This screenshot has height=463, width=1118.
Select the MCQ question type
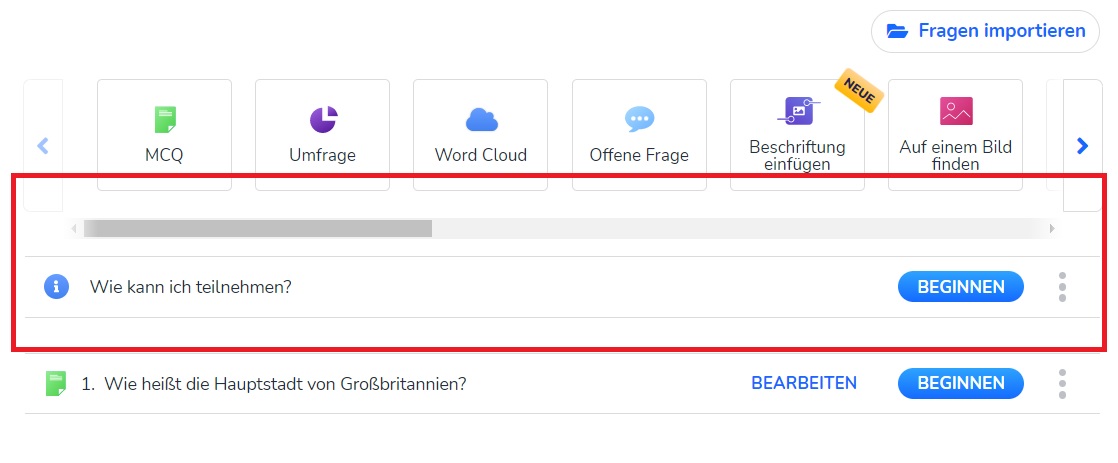[164, 135]
